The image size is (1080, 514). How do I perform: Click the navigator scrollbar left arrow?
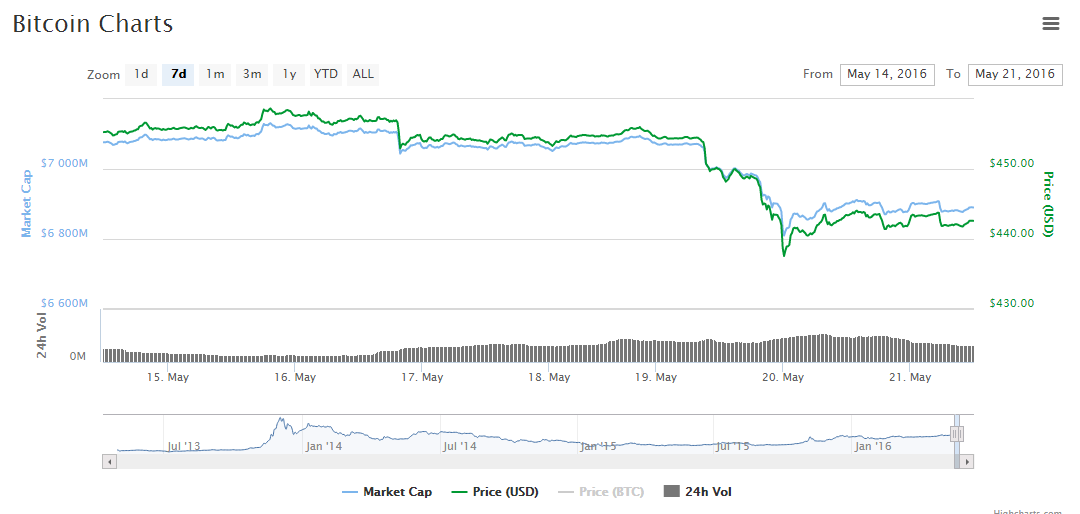pyautogui.click(x=109, y=461)
